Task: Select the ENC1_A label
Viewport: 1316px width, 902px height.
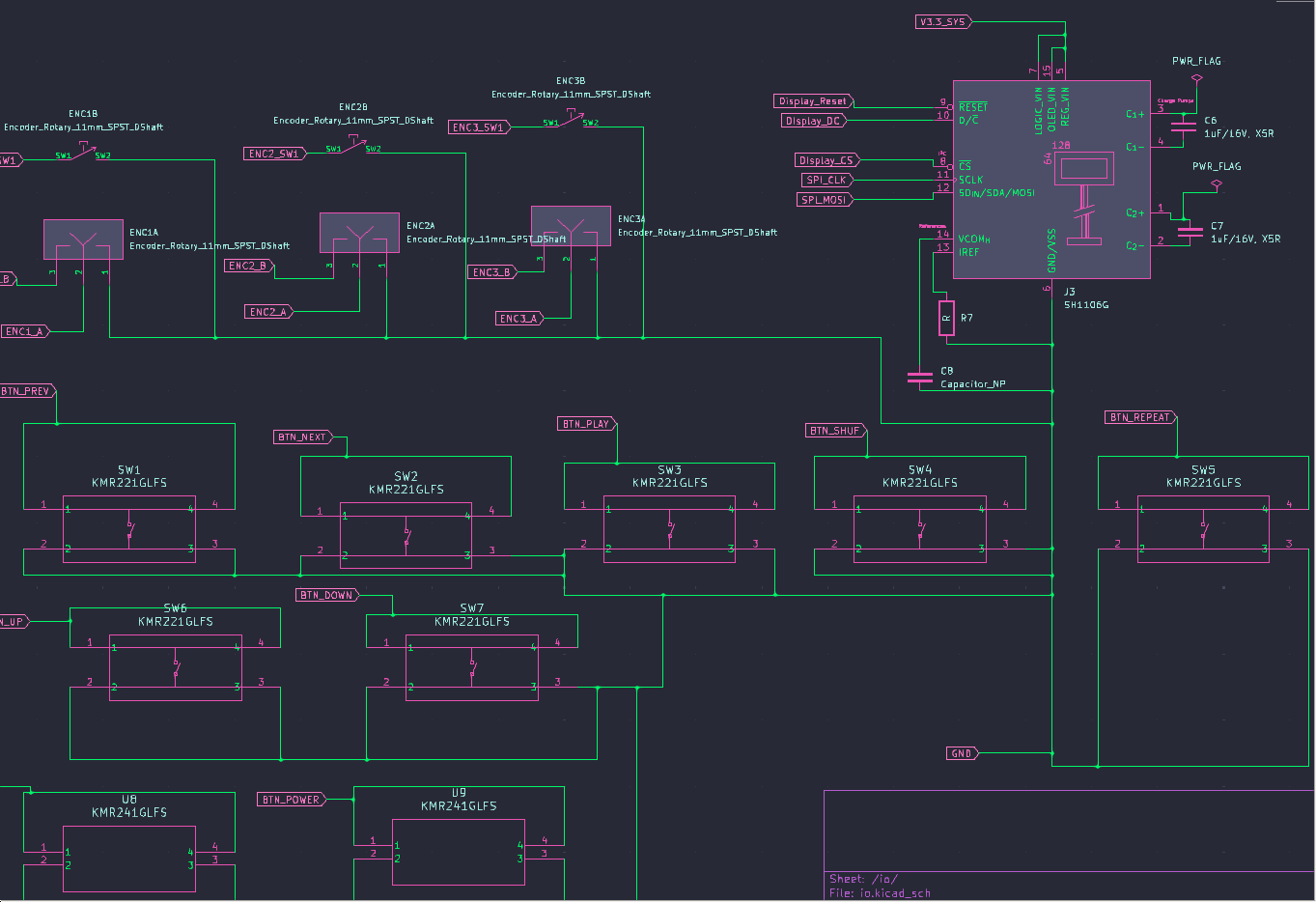Action: coord(25,331)
